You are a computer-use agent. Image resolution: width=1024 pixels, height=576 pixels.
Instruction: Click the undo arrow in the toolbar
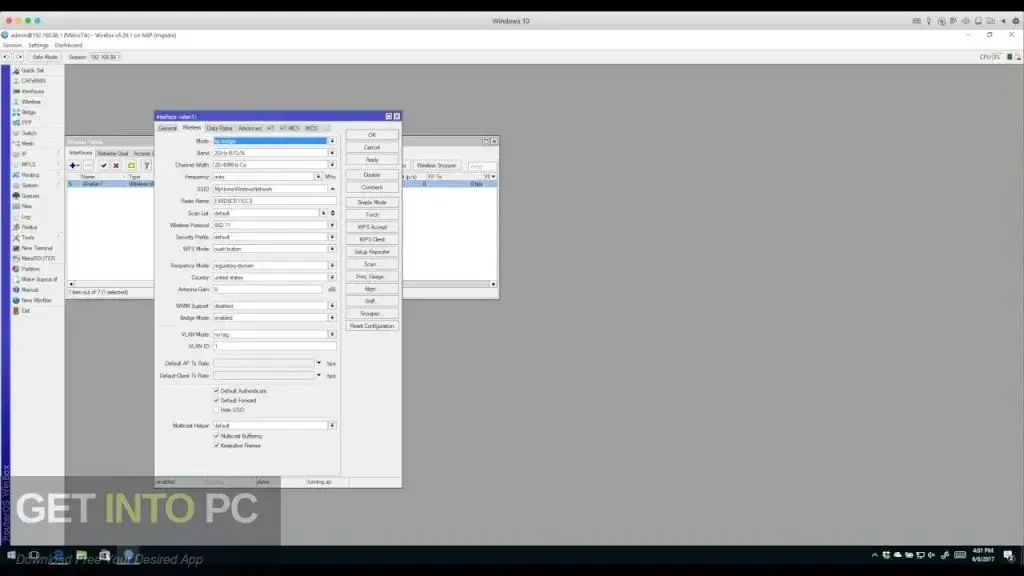[7, 57]
